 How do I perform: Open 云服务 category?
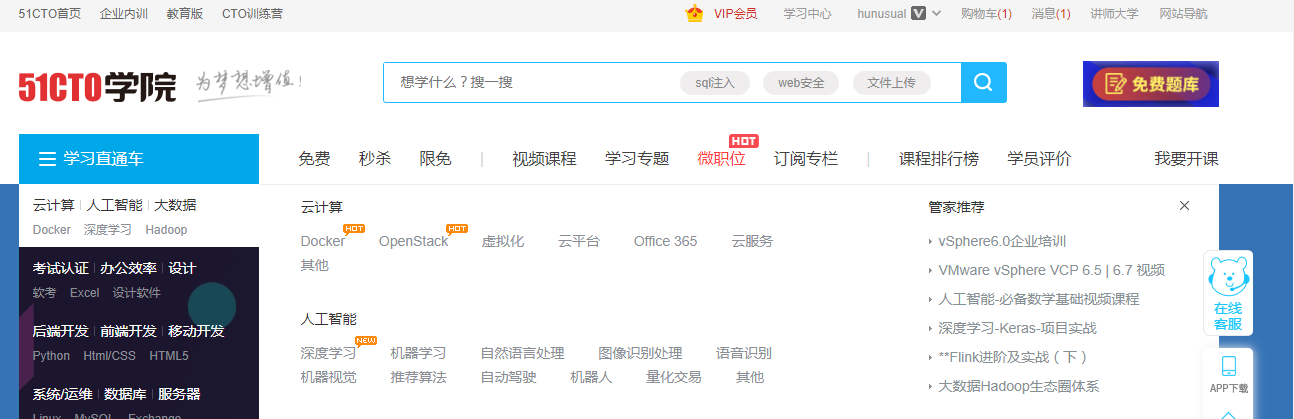tap(752, 241)
